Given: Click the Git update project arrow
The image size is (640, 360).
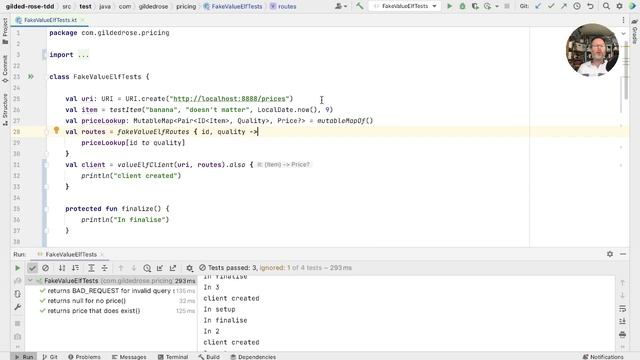Looking at the screenshot, I should tap(538, 6).
